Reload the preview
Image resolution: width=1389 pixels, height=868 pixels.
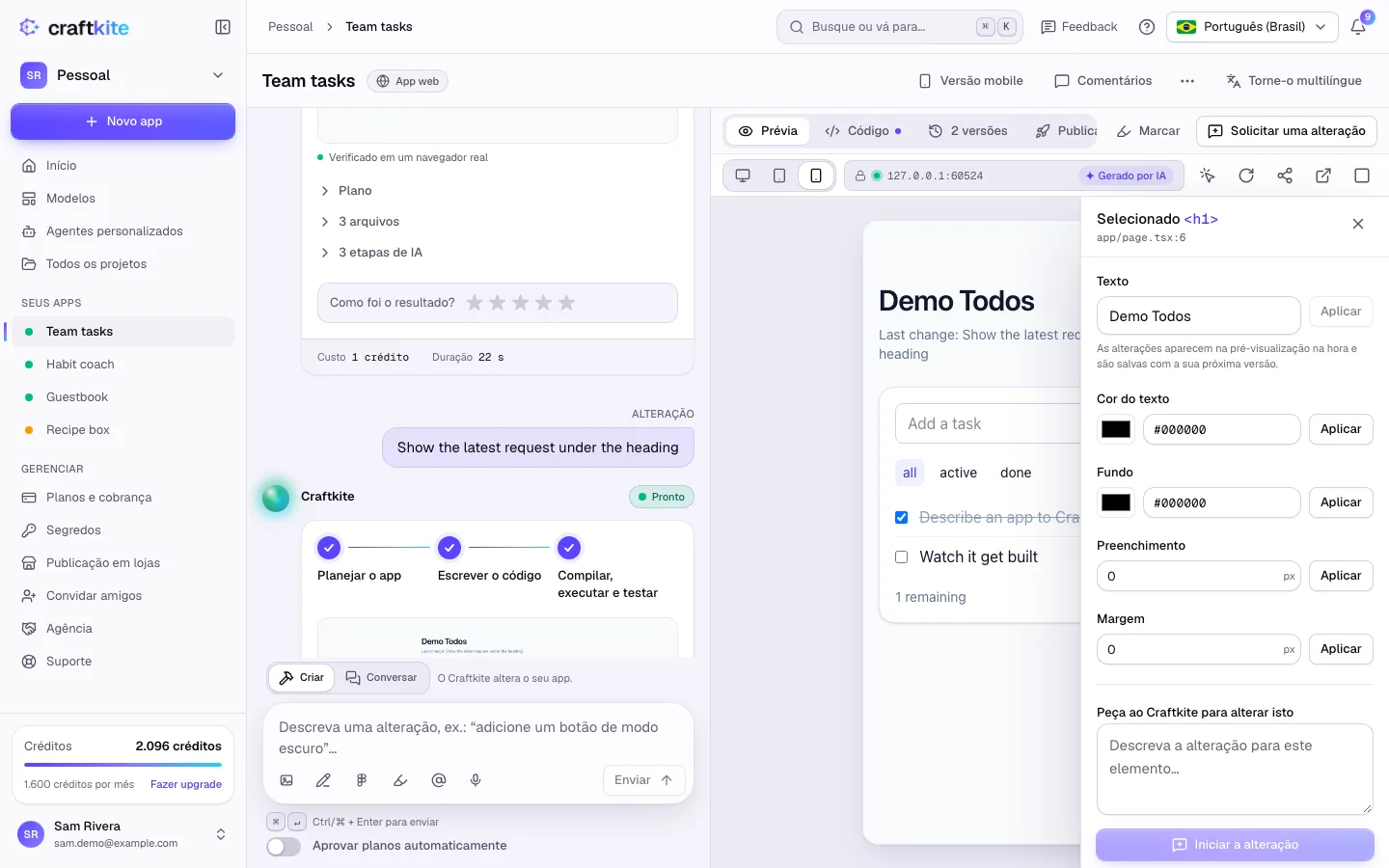coord(1246,176)
